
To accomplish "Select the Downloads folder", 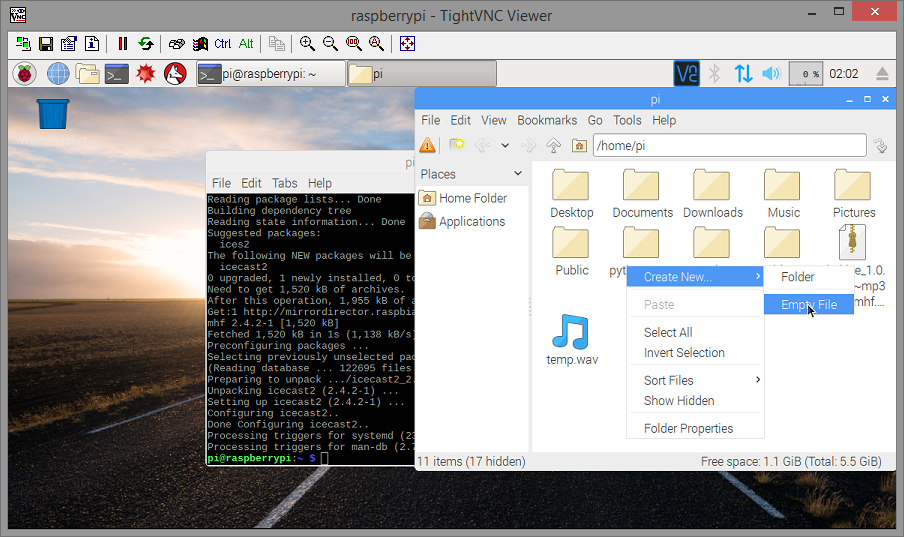I will pyautogui.click(x=713, y=194).
